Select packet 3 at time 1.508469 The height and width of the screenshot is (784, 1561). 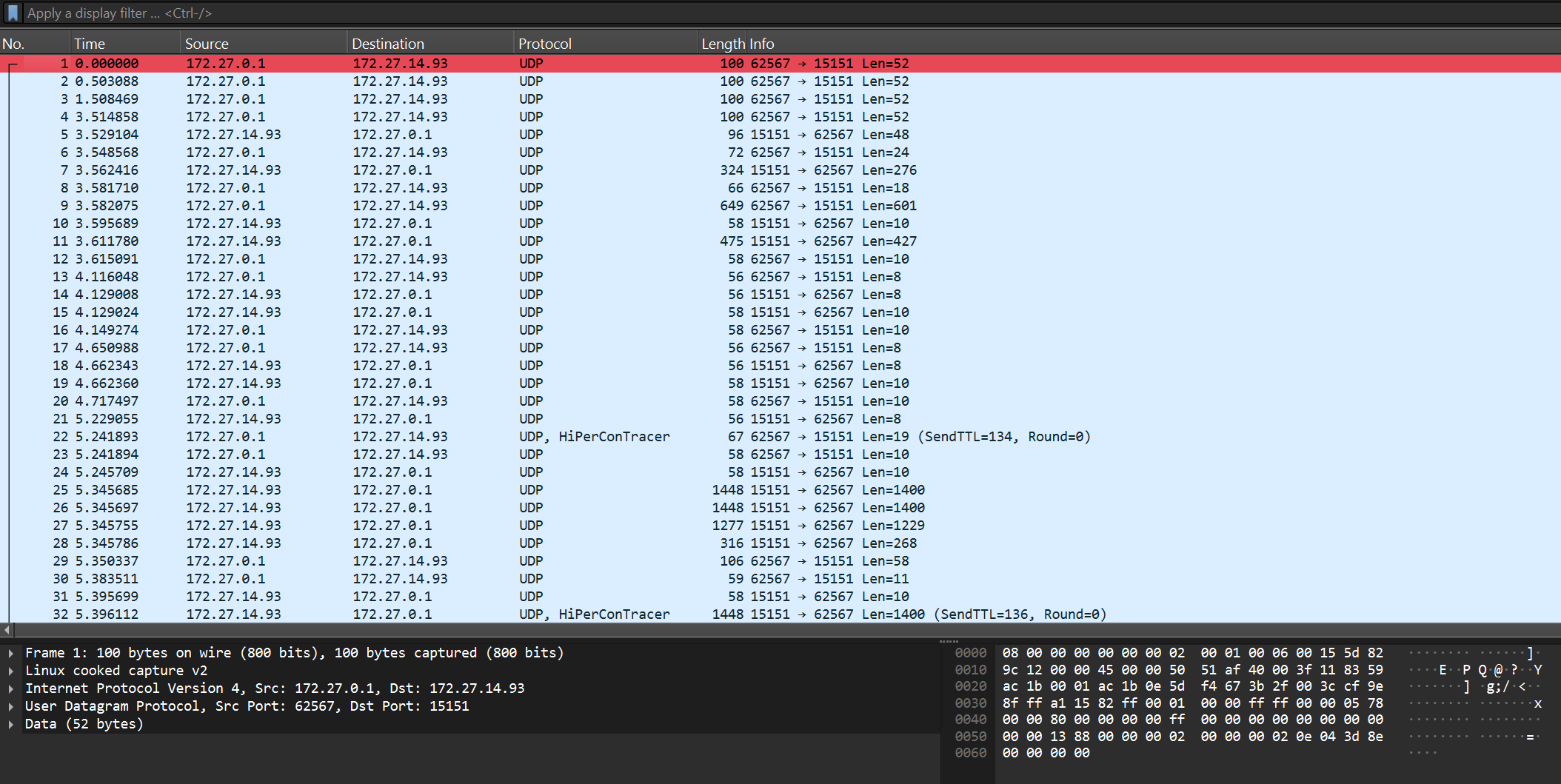pos(780,99)
